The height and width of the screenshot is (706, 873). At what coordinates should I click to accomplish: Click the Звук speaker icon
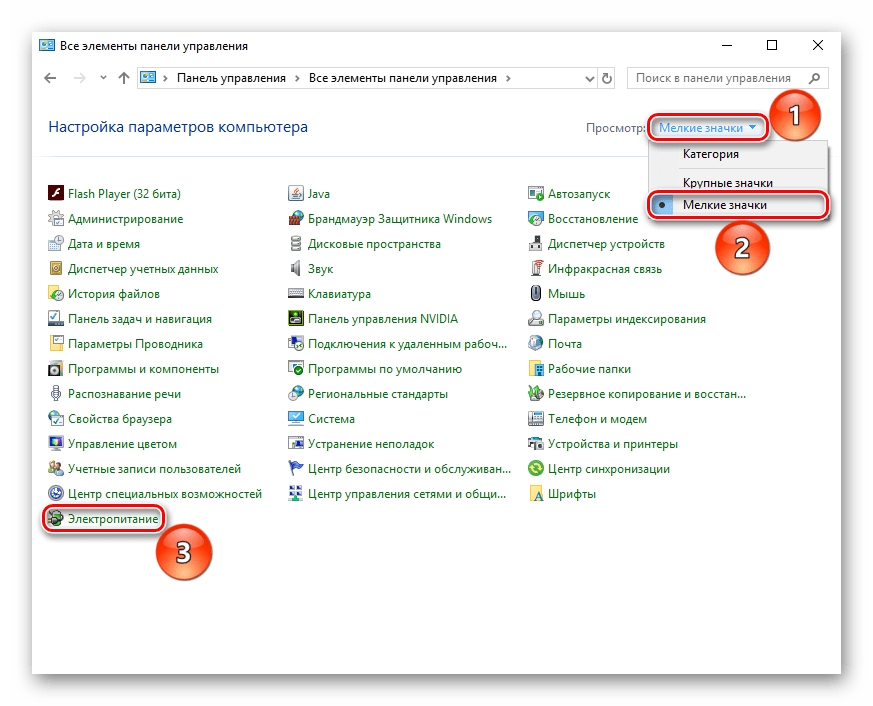pyautogui.click(x=296, y=269)
